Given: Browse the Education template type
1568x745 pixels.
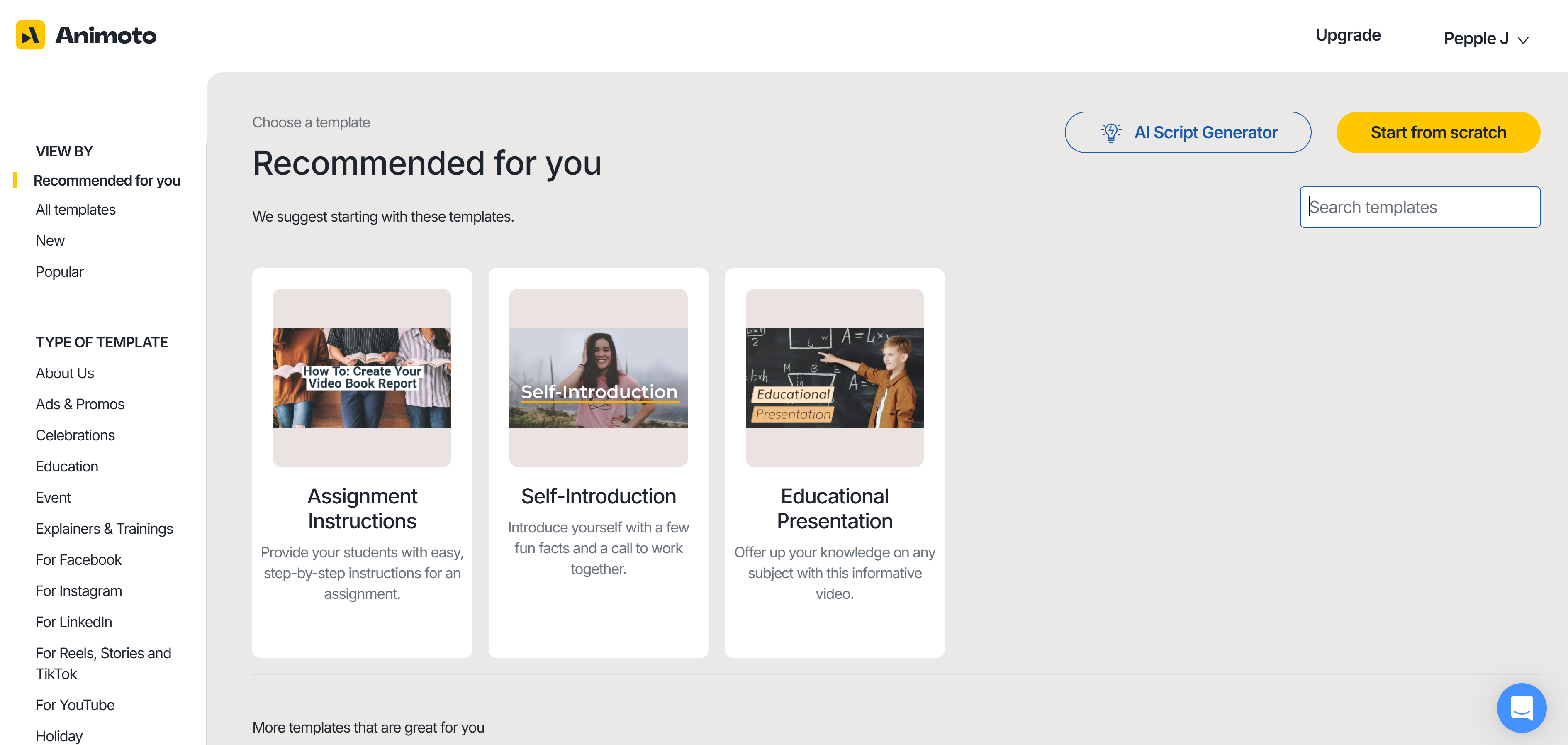Looking at the screenshot, I should coord(67,467).
